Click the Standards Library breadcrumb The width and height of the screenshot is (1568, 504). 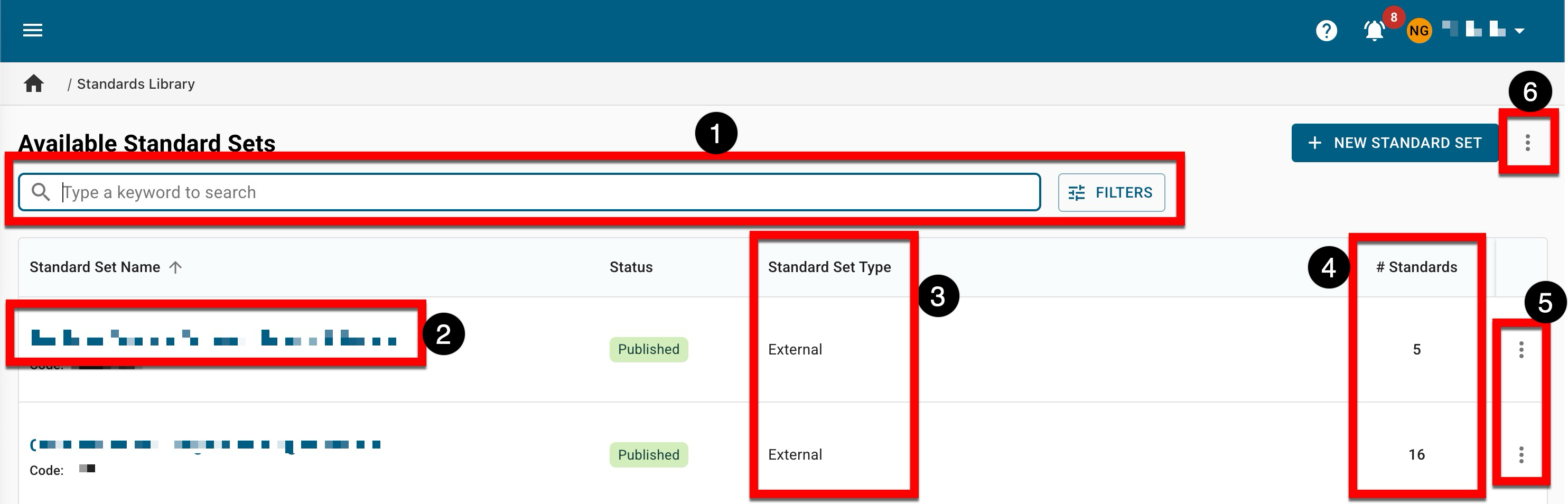pyautogui.click(x=135, y=84)
